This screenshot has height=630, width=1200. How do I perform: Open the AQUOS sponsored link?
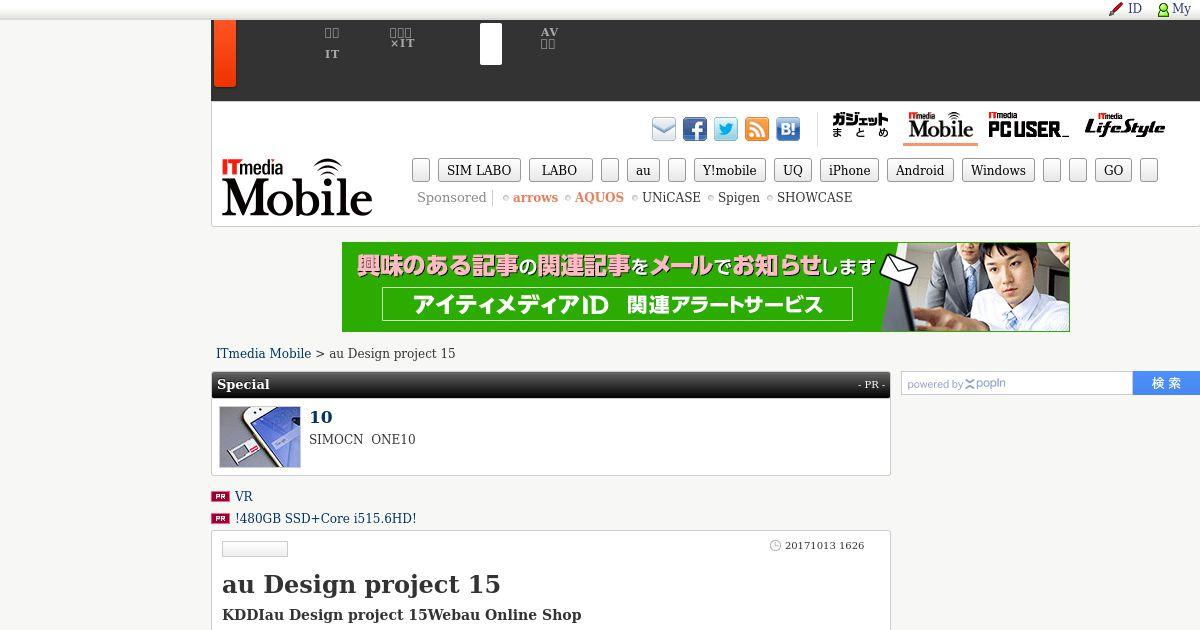(599, 198)
